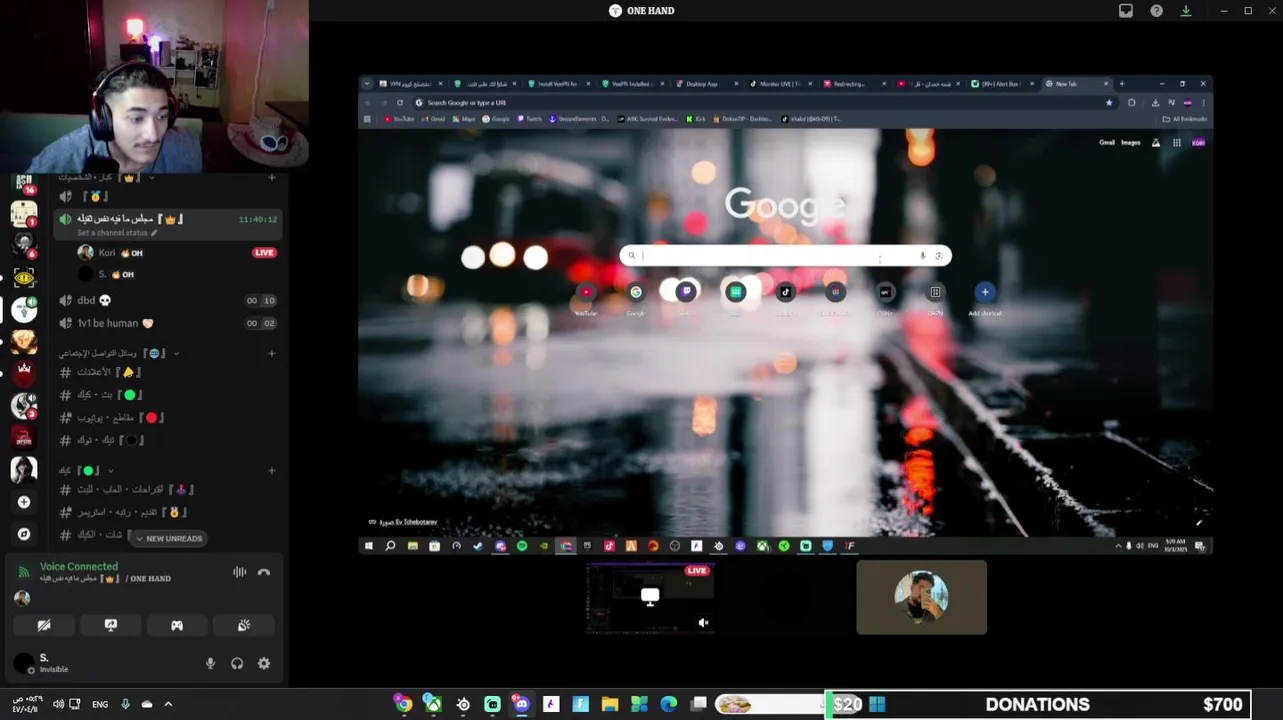The width and height of the screenshot is (1283, 720).
Task: Turn on camera in voice panel
Action: click(44, 625)
